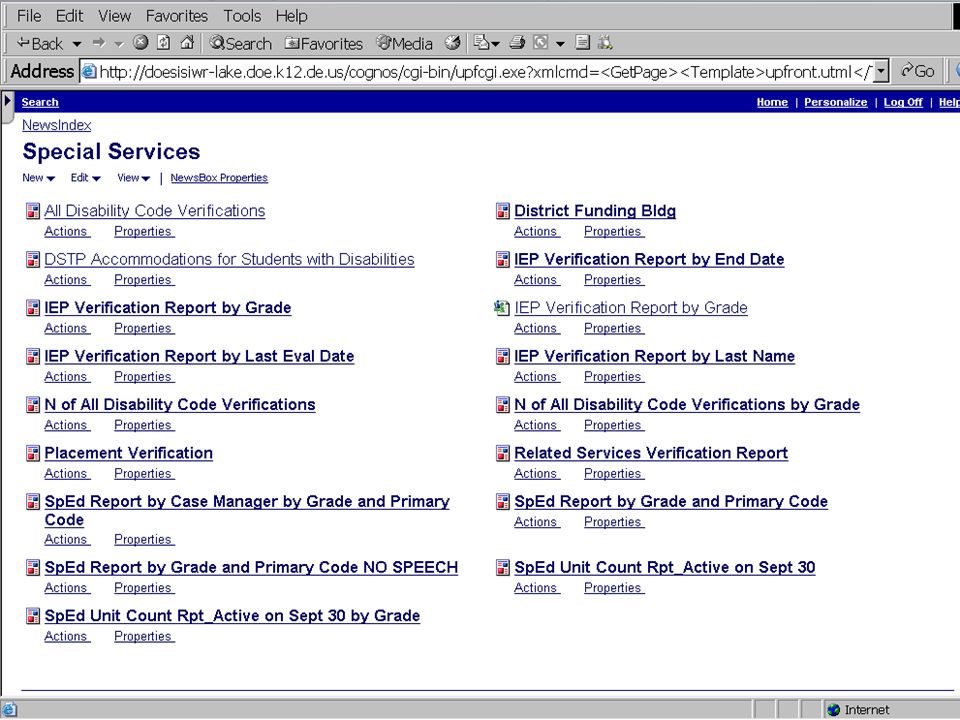Click the Home link in blue bar
Viewport: 960px width, 720px height.
click(x=772, y=102)
